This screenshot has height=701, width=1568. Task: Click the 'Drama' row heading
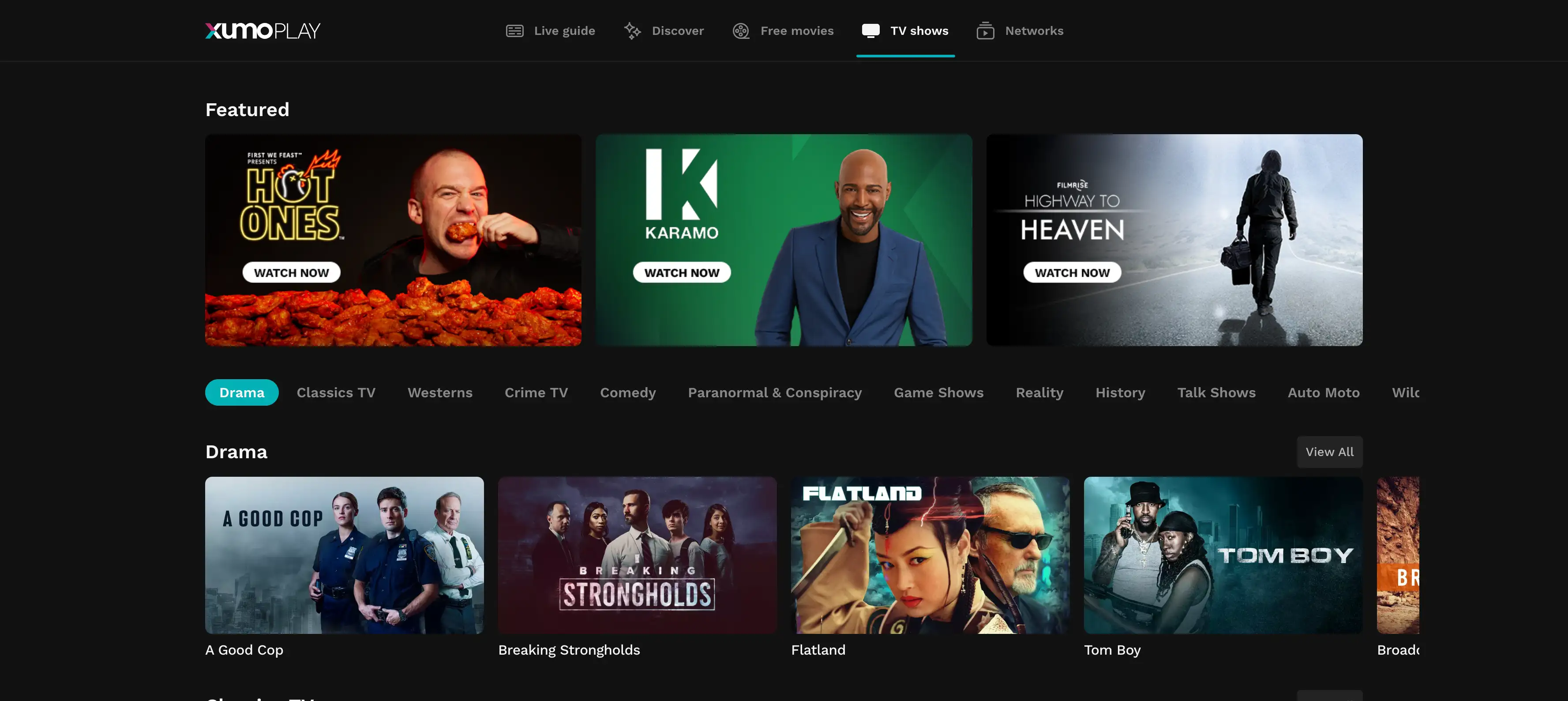click(236, 451)
